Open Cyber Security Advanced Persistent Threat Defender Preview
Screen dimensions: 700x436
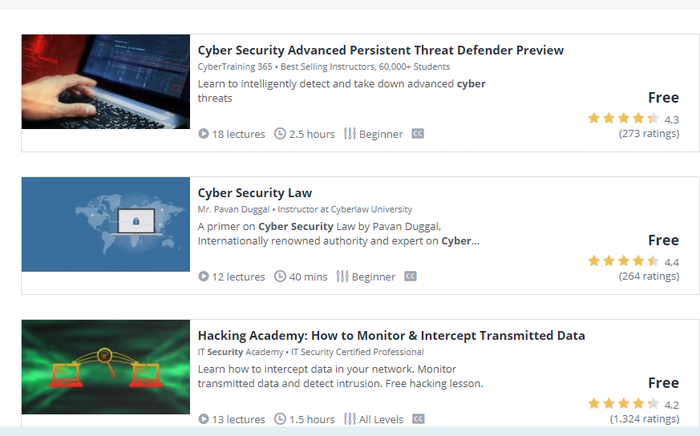[x=380, y=50]
